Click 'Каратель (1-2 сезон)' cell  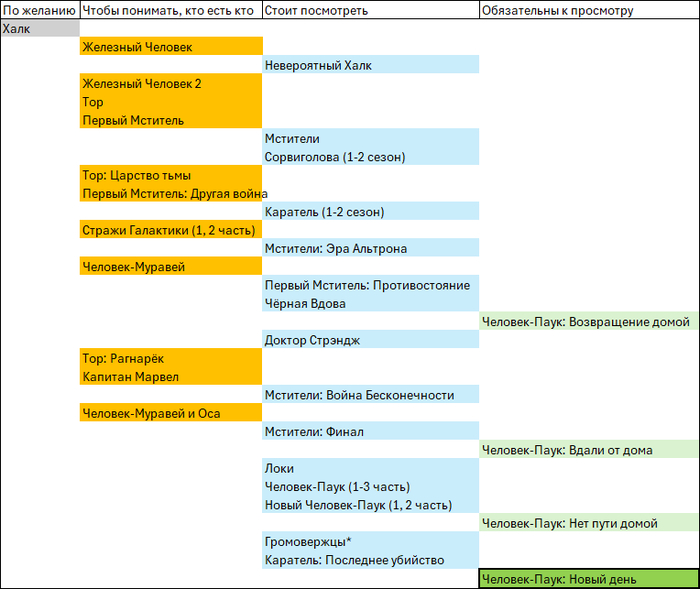(371, 211)
